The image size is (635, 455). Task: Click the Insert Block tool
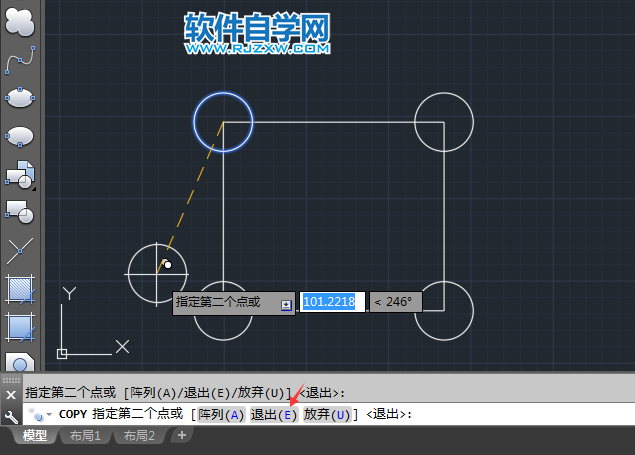tap(19, 175)
